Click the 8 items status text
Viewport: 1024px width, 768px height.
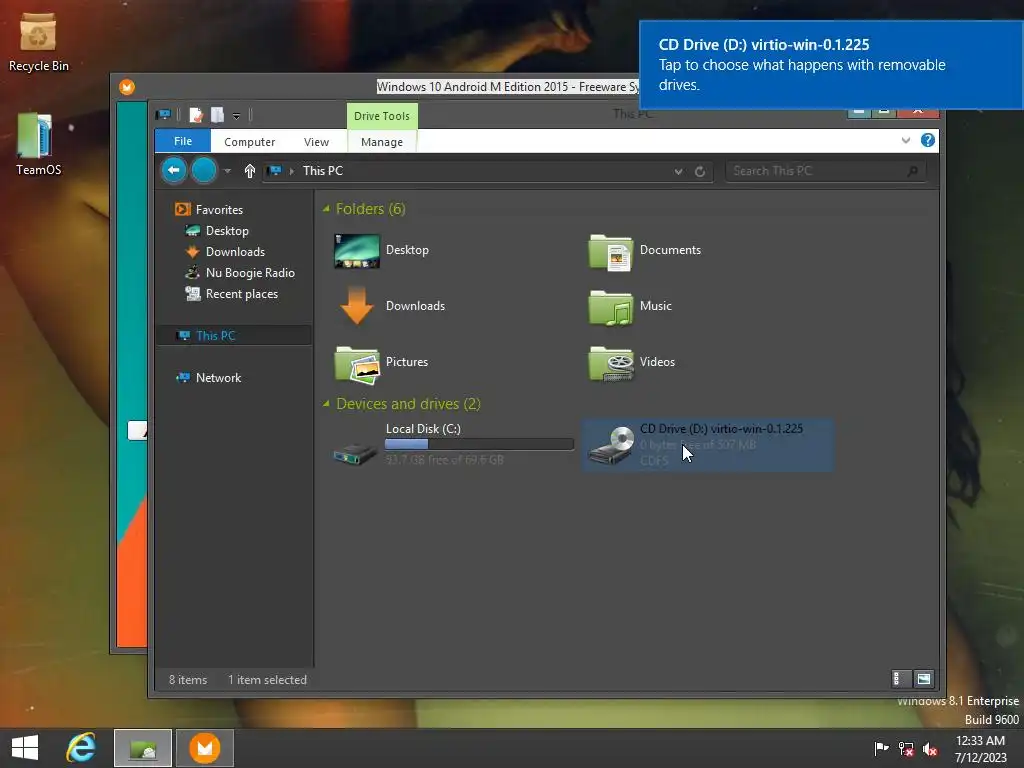click(188, 680)
